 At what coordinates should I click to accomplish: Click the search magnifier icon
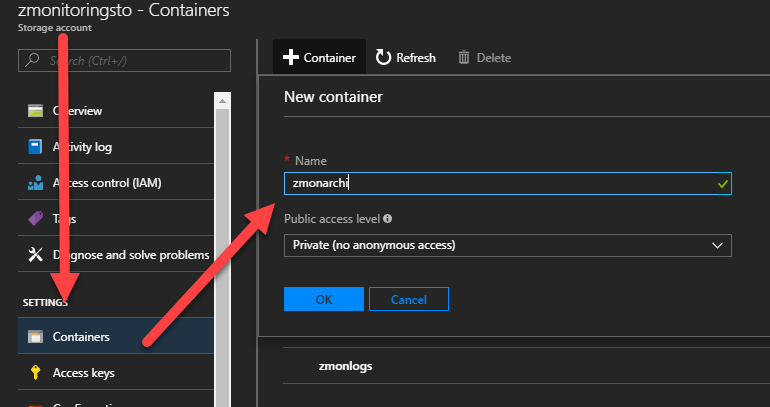pyautogui.click(x=32, y=60)
